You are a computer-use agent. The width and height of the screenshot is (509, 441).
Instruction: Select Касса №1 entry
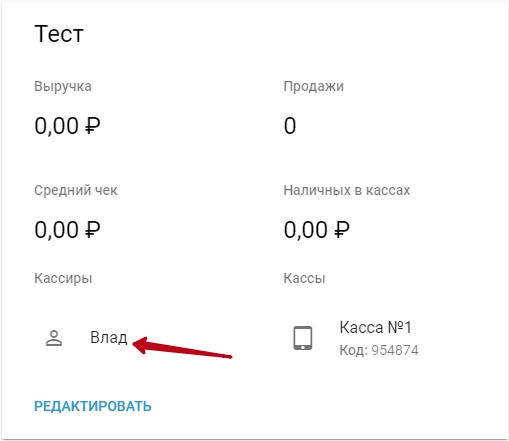pyautogui.click(x=375, y=327)
